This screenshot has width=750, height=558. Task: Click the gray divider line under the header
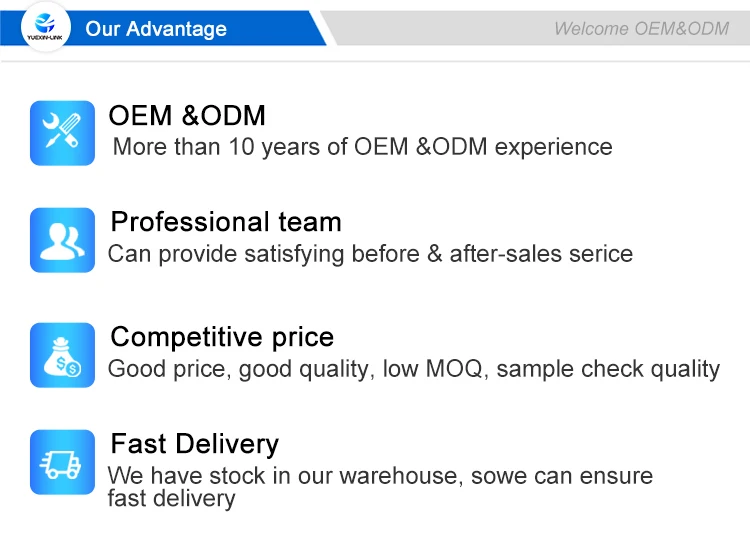pyautogui.click(x=375, y=61)
